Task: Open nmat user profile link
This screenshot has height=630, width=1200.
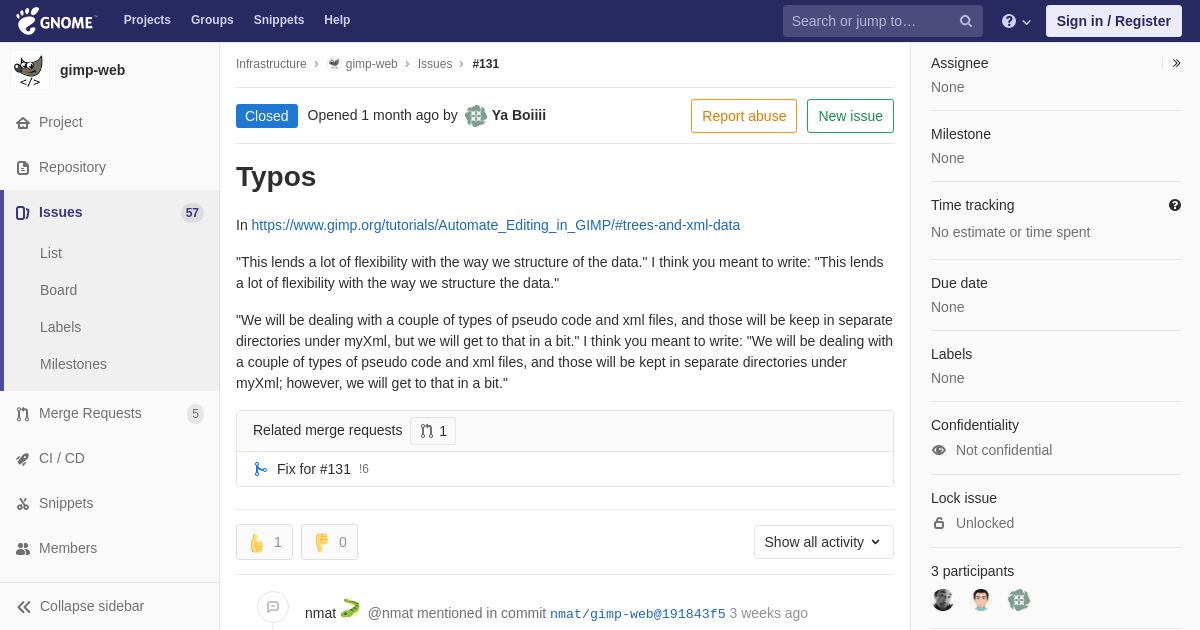Action: click(320, 613)
